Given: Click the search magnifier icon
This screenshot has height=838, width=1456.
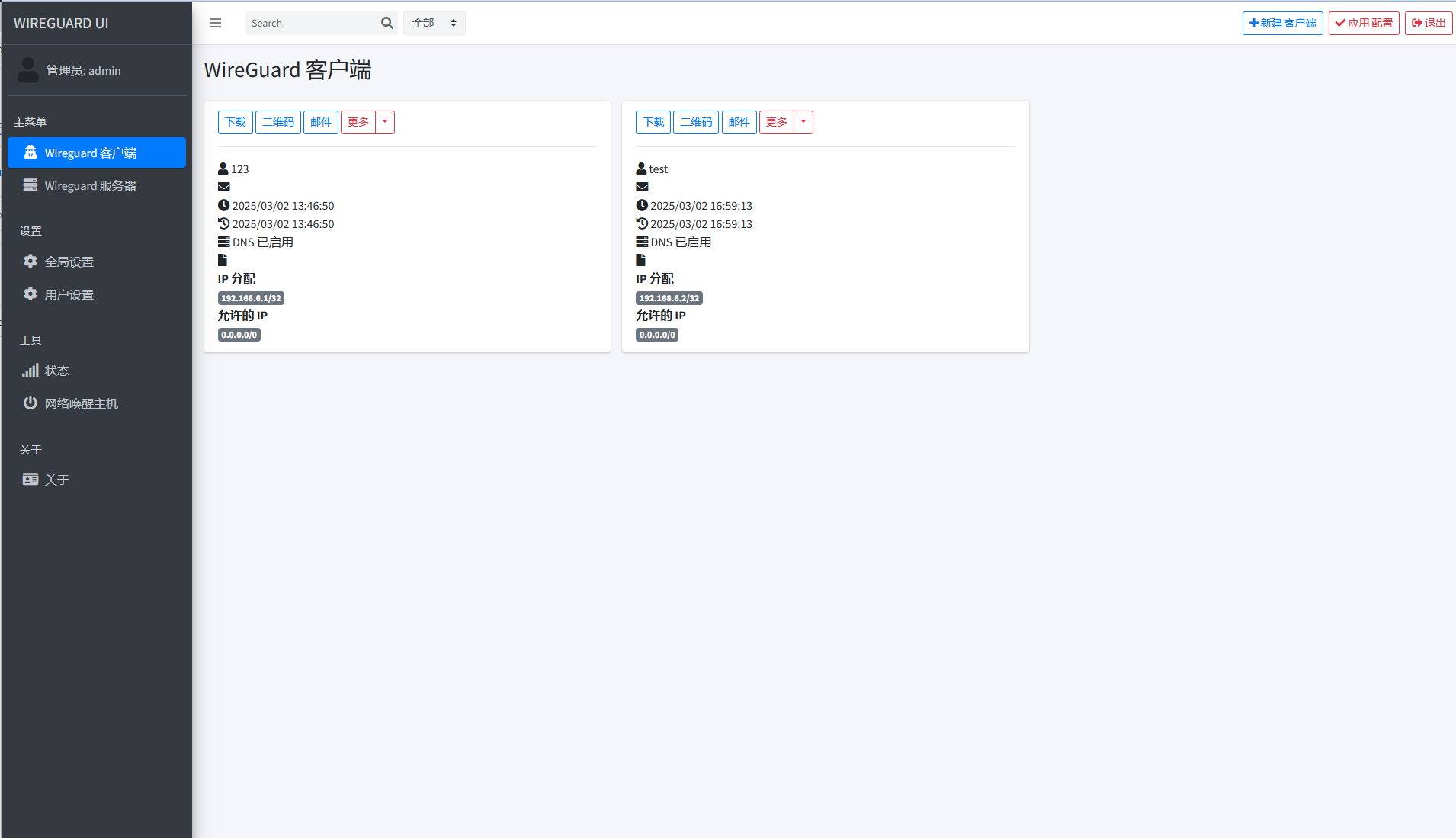Looking at the screenshot, I should (x=387, y=23).
